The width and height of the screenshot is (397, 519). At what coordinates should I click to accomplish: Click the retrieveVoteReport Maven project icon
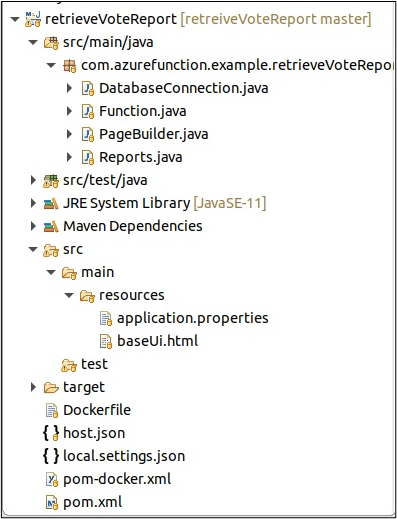(x=33, y=19)
